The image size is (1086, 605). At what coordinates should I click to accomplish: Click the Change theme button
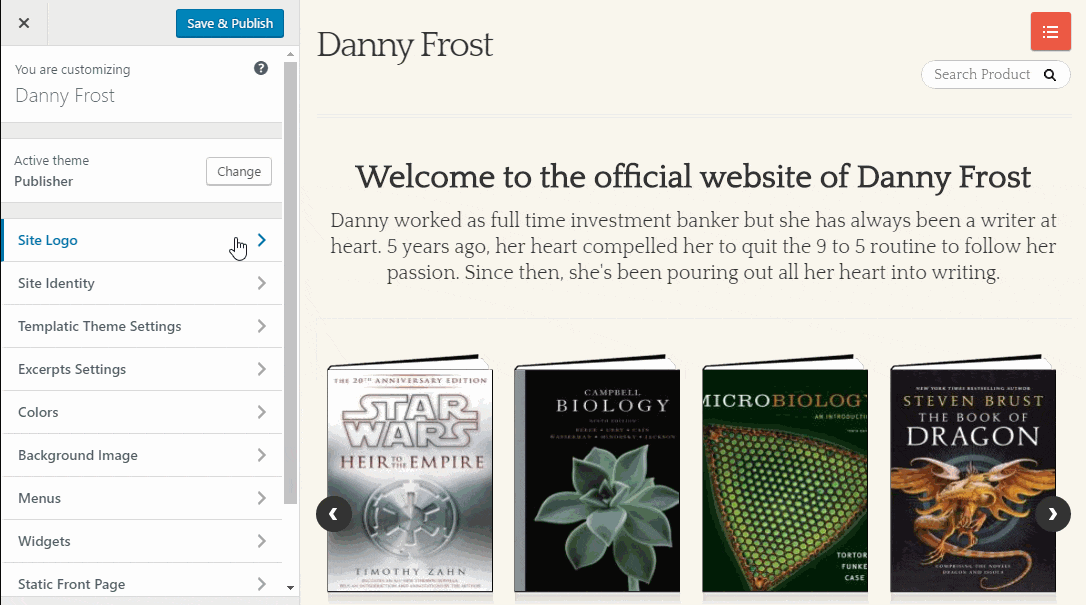(x=239, y=171)
